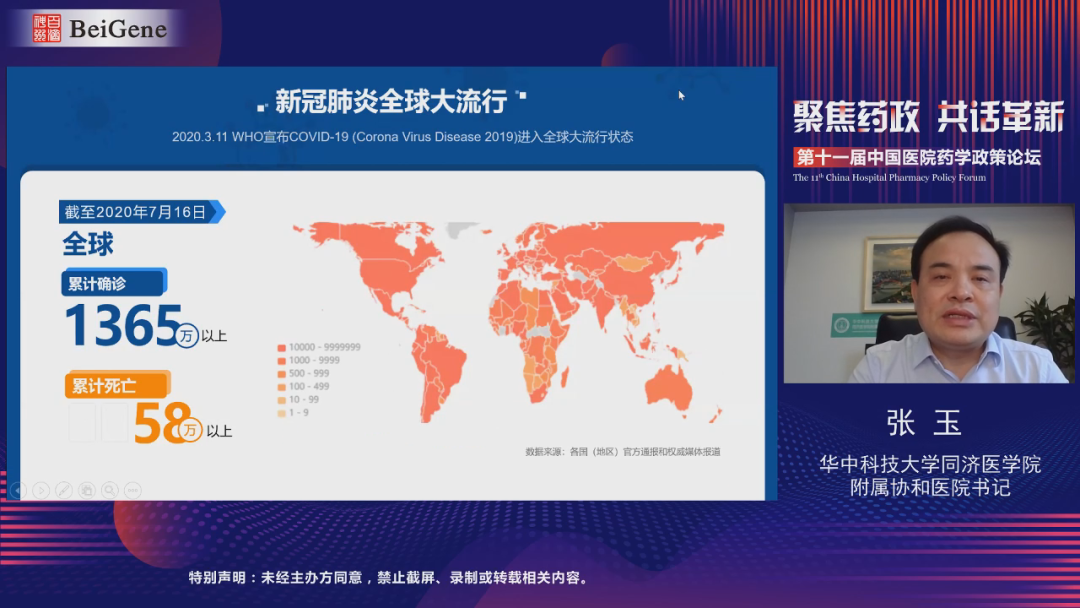Viewport: 1080px width, 608px height.
Task: Select the 1 - 9 legend swatch
Action: click(x=281, y=412)
